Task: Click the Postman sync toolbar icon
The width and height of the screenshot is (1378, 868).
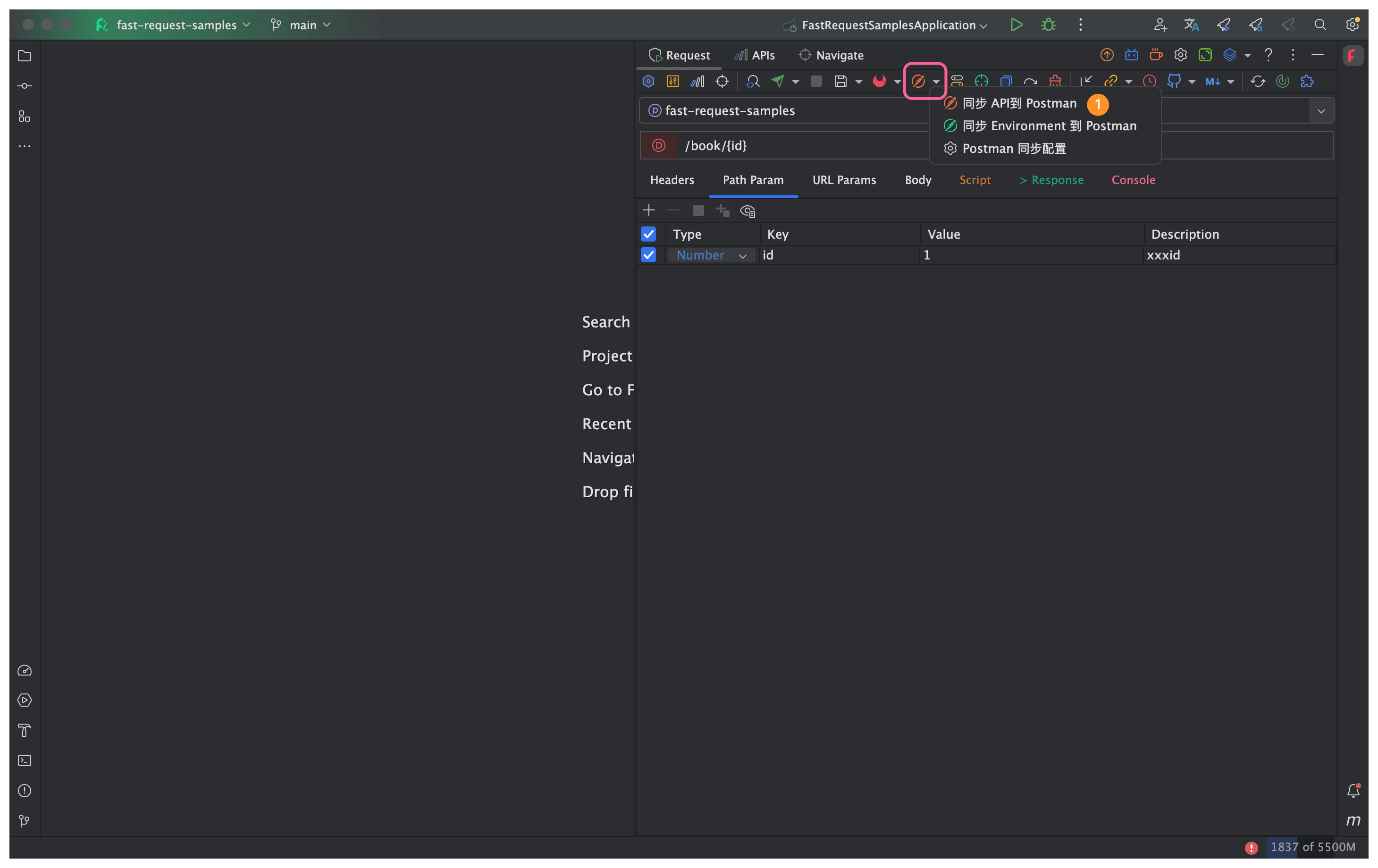Action: 918,81
